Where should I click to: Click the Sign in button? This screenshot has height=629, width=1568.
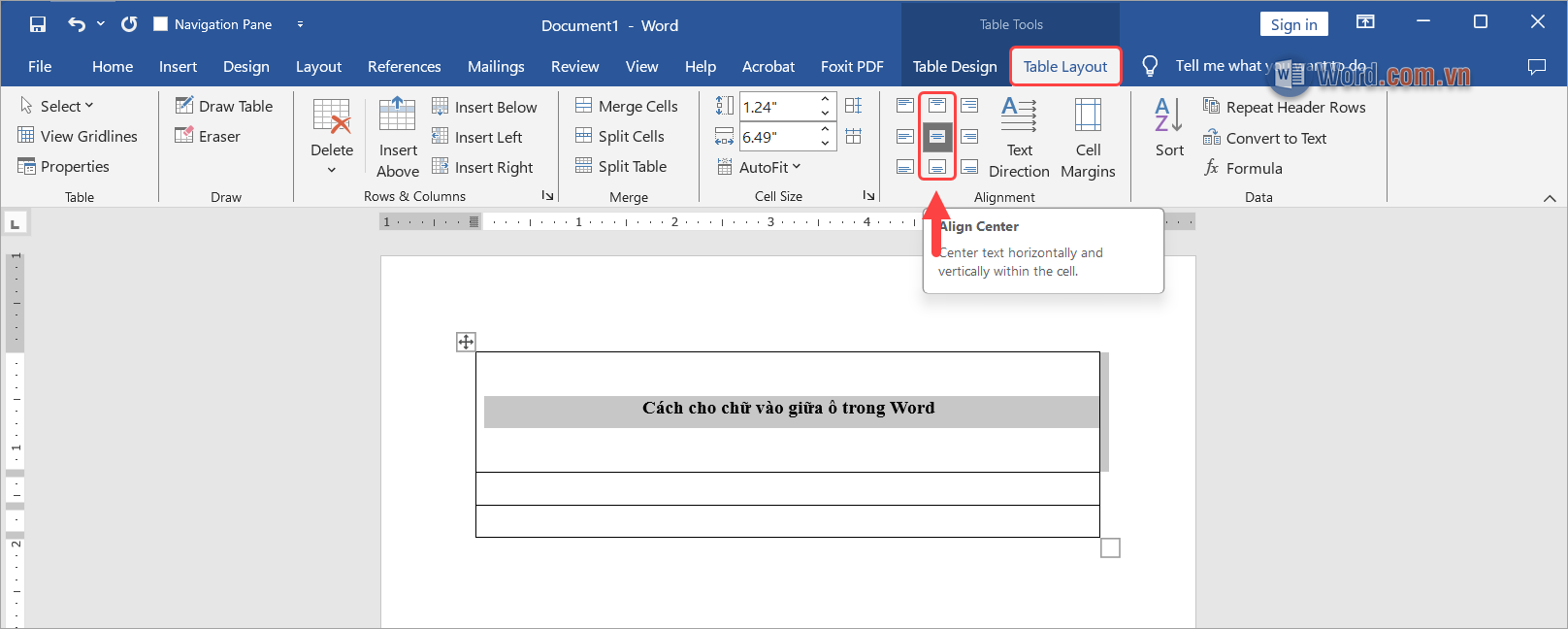[x=1293, y=24]
